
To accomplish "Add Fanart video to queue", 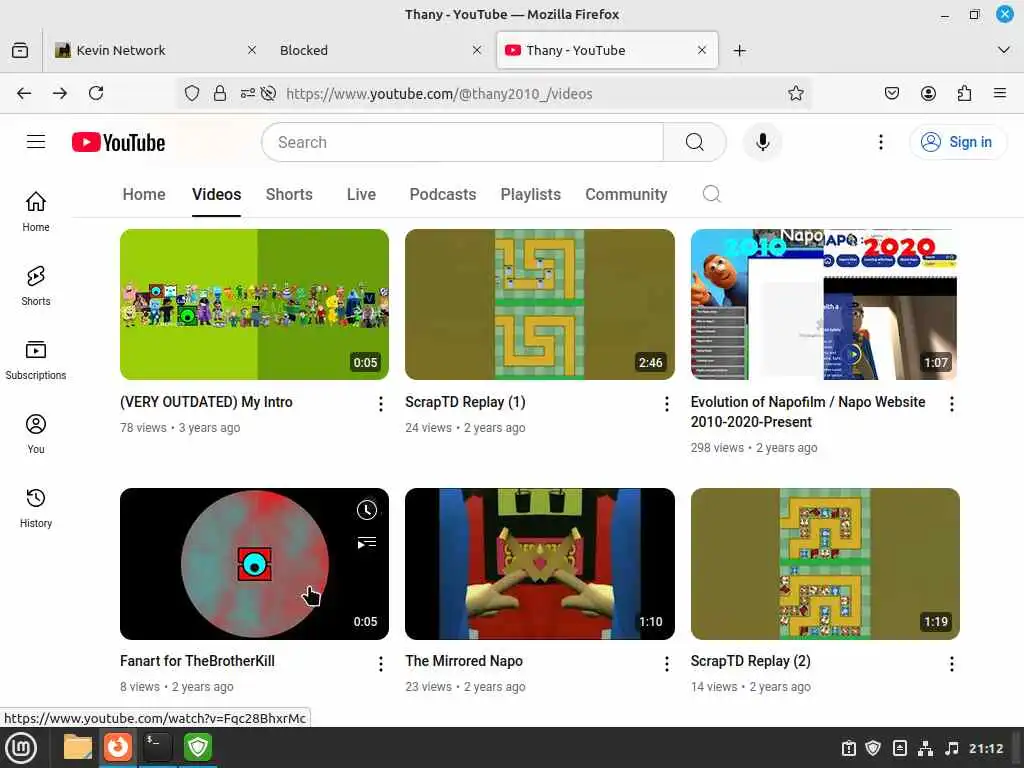I will point(366,543).
